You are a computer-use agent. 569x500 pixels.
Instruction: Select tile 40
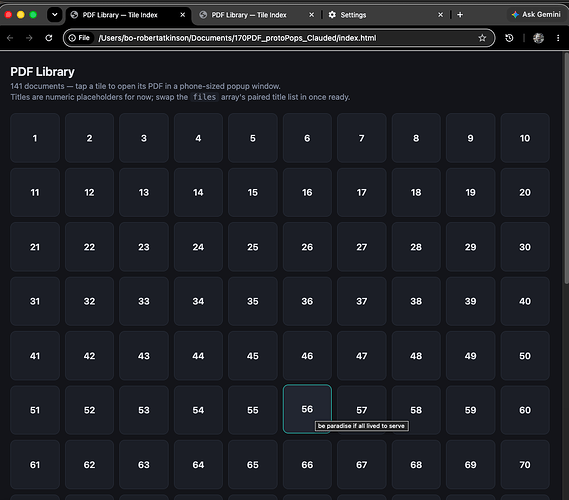coord(525,301)
